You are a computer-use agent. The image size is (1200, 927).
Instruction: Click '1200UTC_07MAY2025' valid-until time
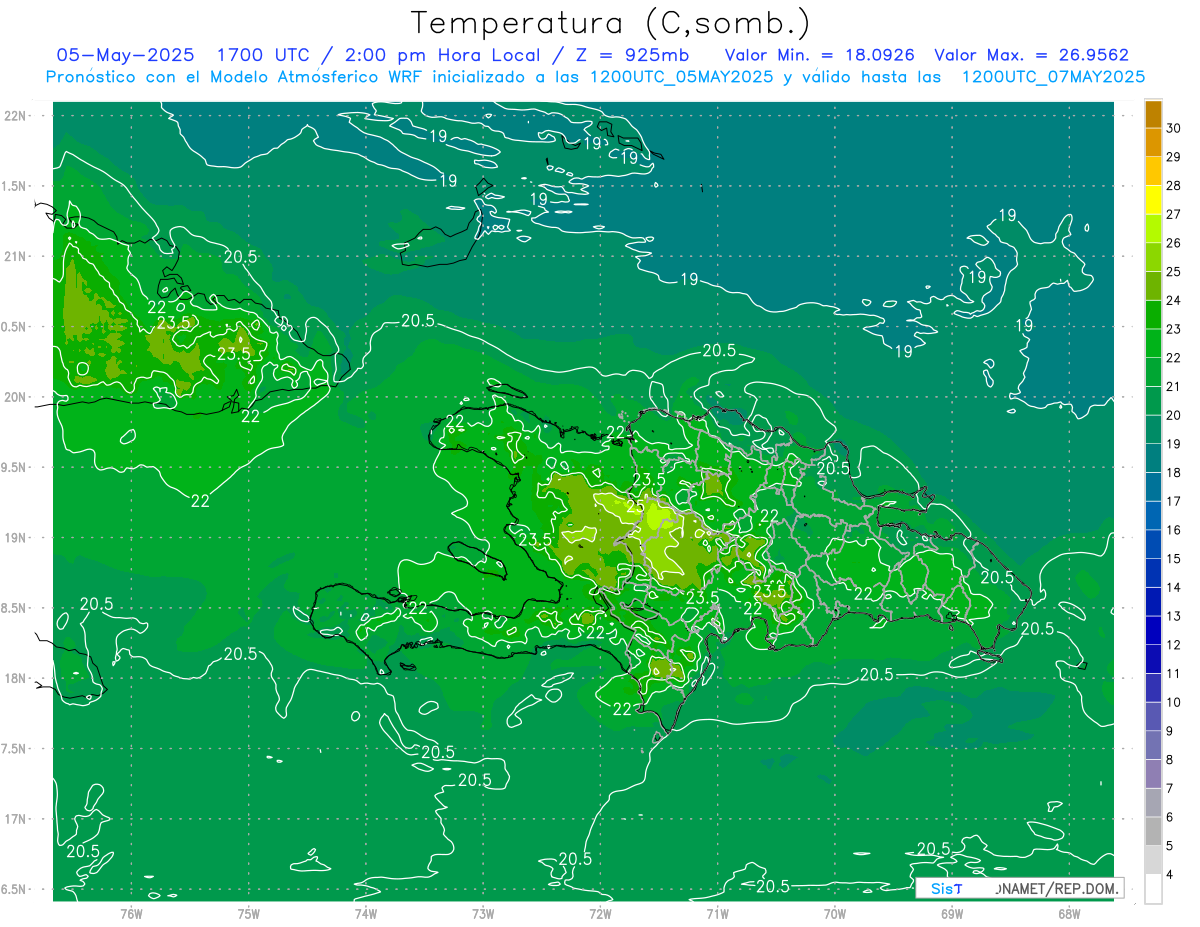click(x=1054, y=76)
